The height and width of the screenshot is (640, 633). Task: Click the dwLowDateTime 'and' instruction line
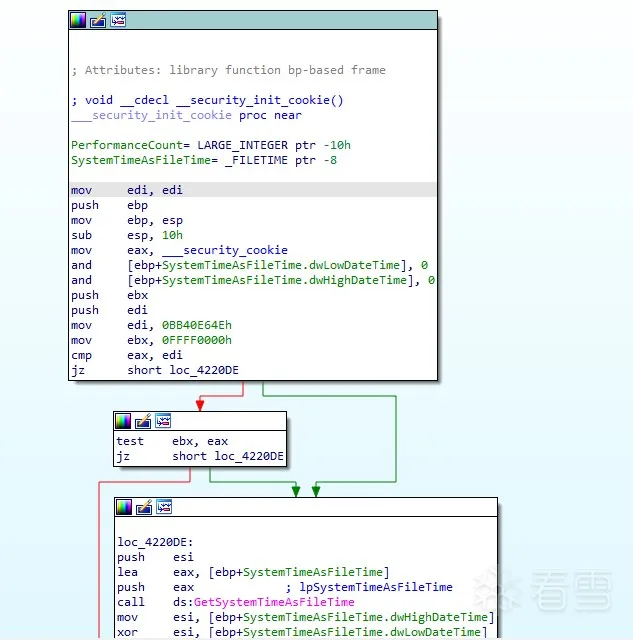(x=249, y=265)
